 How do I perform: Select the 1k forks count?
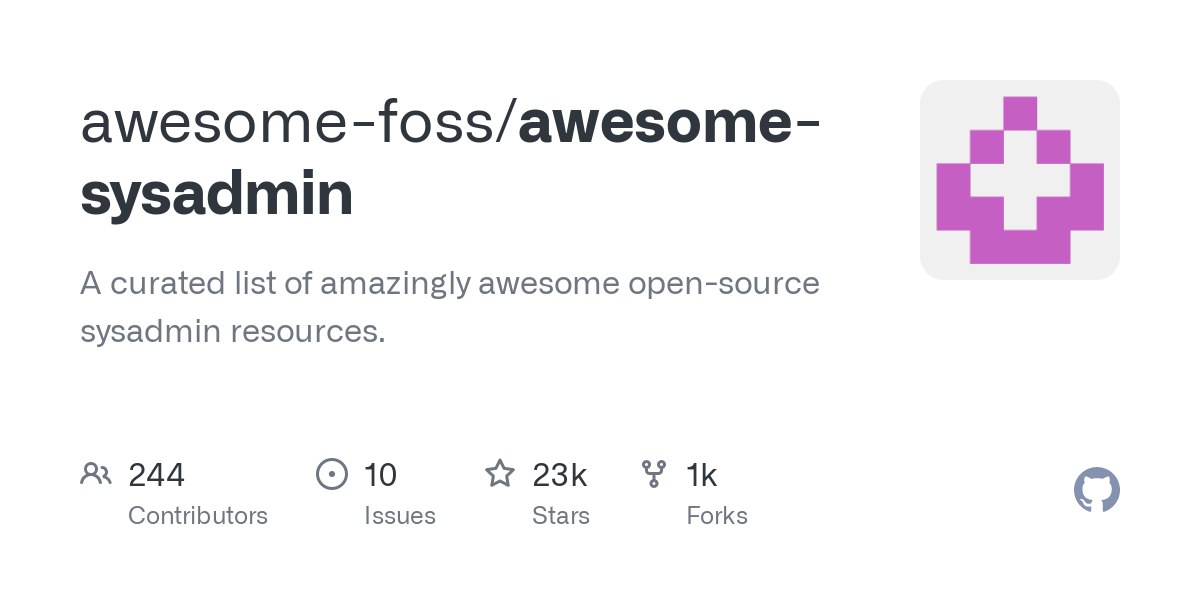(701, 474)
